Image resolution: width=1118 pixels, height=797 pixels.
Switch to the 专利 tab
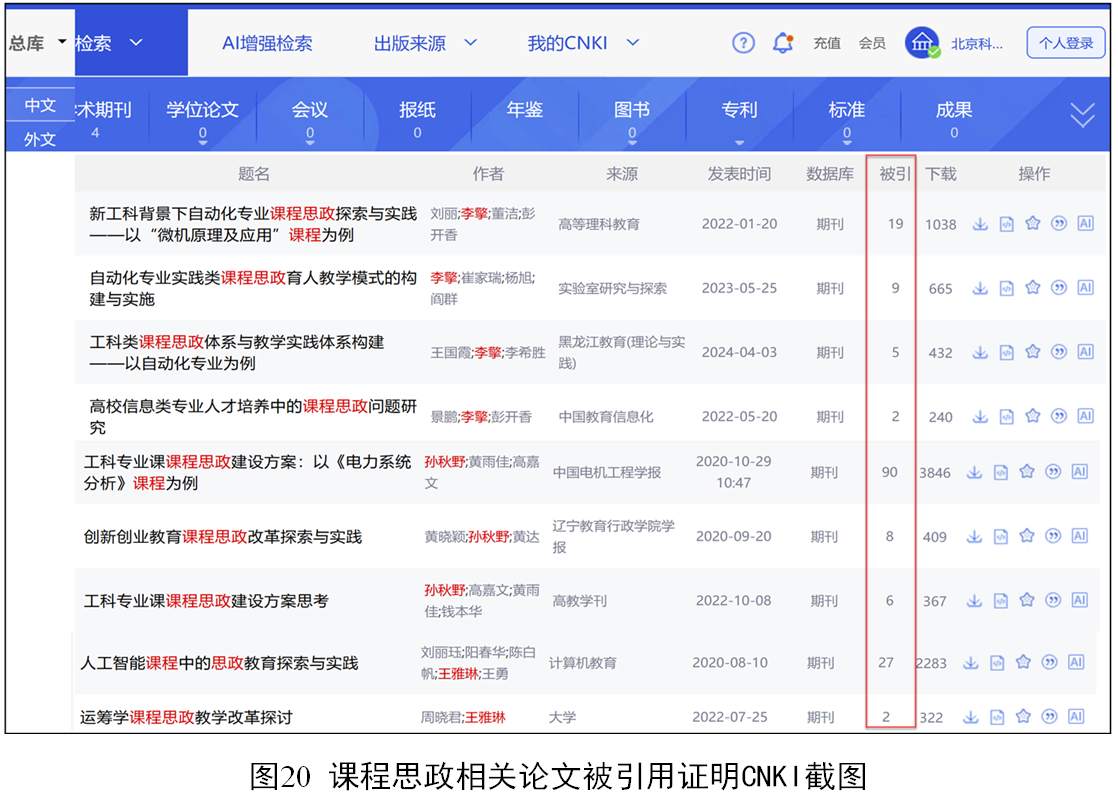pyautogui.click(x=739, y=111)
